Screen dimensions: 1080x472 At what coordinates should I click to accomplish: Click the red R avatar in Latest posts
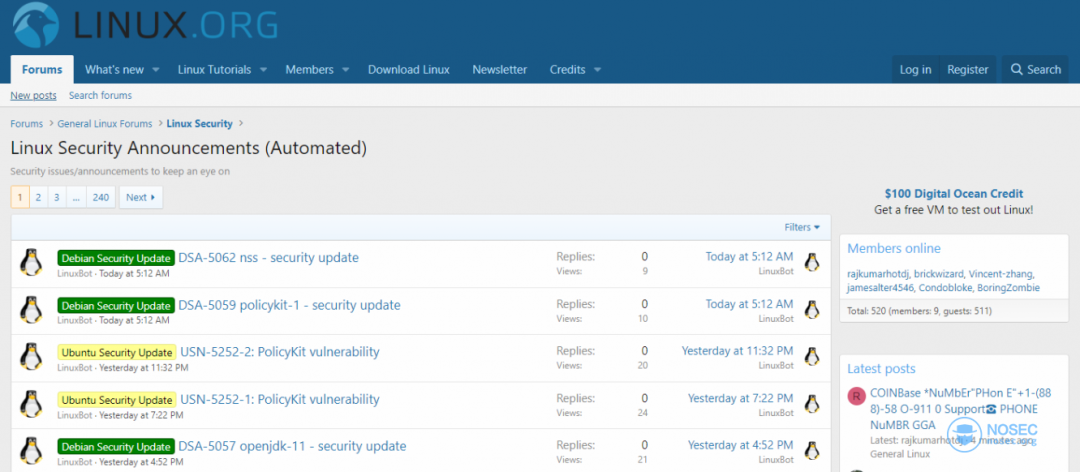856,396
